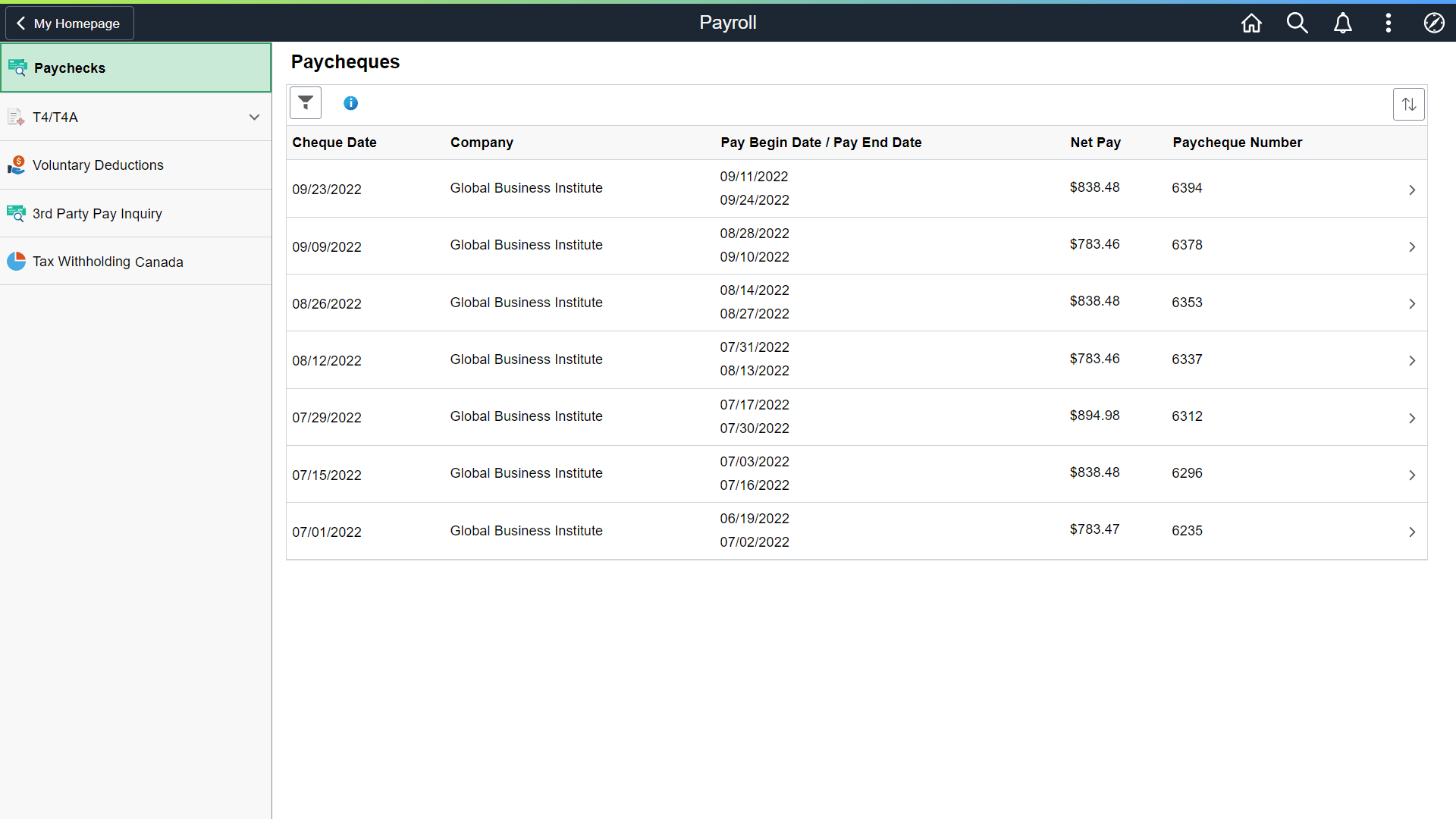The width and height of the screenshot is (1456, 819).
Task: Click the Tax Withholding Canada pie icon
Action: (x=16, y=261)
